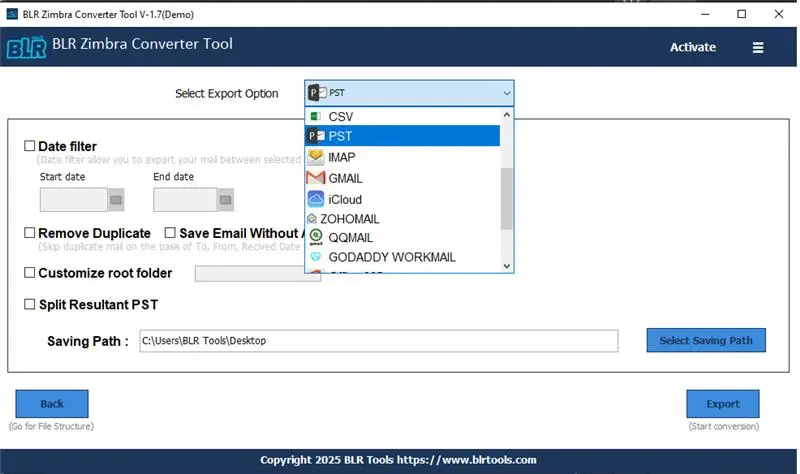Viewport: 800px width, 474px height.
Task: Go Back to file structure
Action: coord(52,404)
